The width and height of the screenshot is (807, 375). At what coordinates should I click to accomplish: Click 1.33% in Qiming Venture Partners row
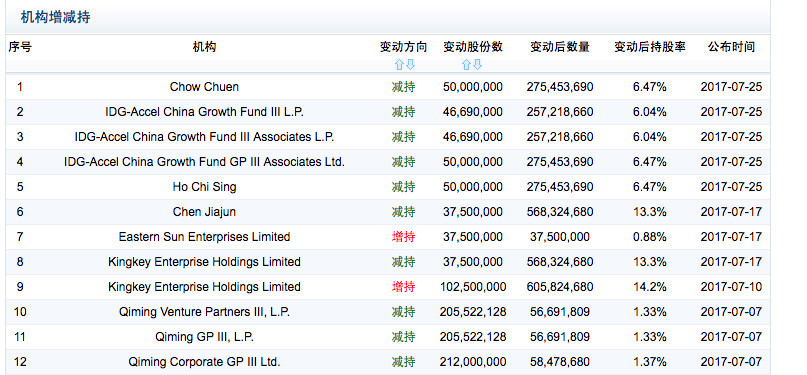click(650, 312)
